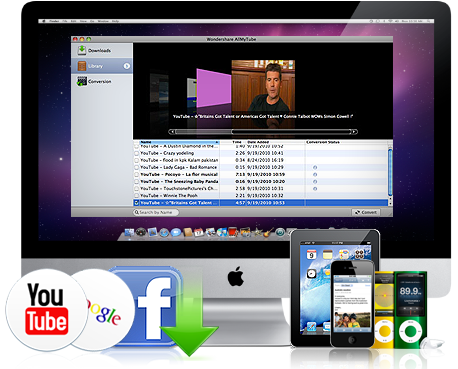
Task: Open the Apple menu in menu bar
Action: click(x=43, y=21)
